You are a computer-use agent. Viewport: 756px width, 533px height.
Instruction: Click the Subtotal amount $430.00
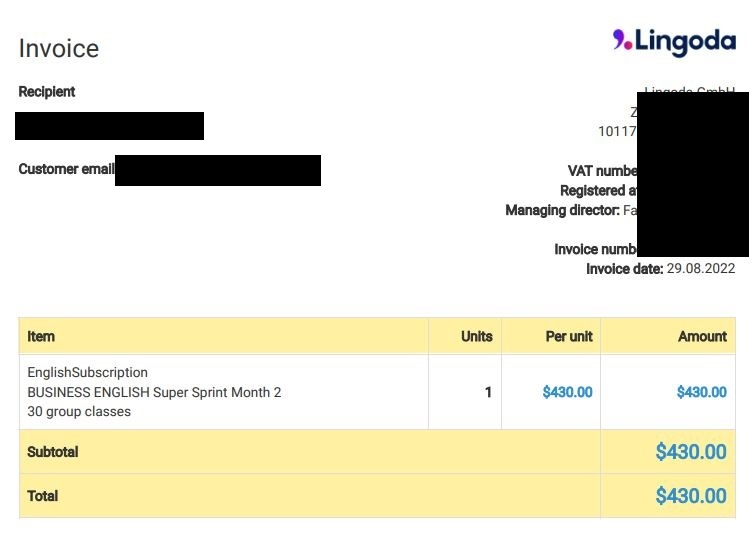pyautogui.click(x=691, y=452)
